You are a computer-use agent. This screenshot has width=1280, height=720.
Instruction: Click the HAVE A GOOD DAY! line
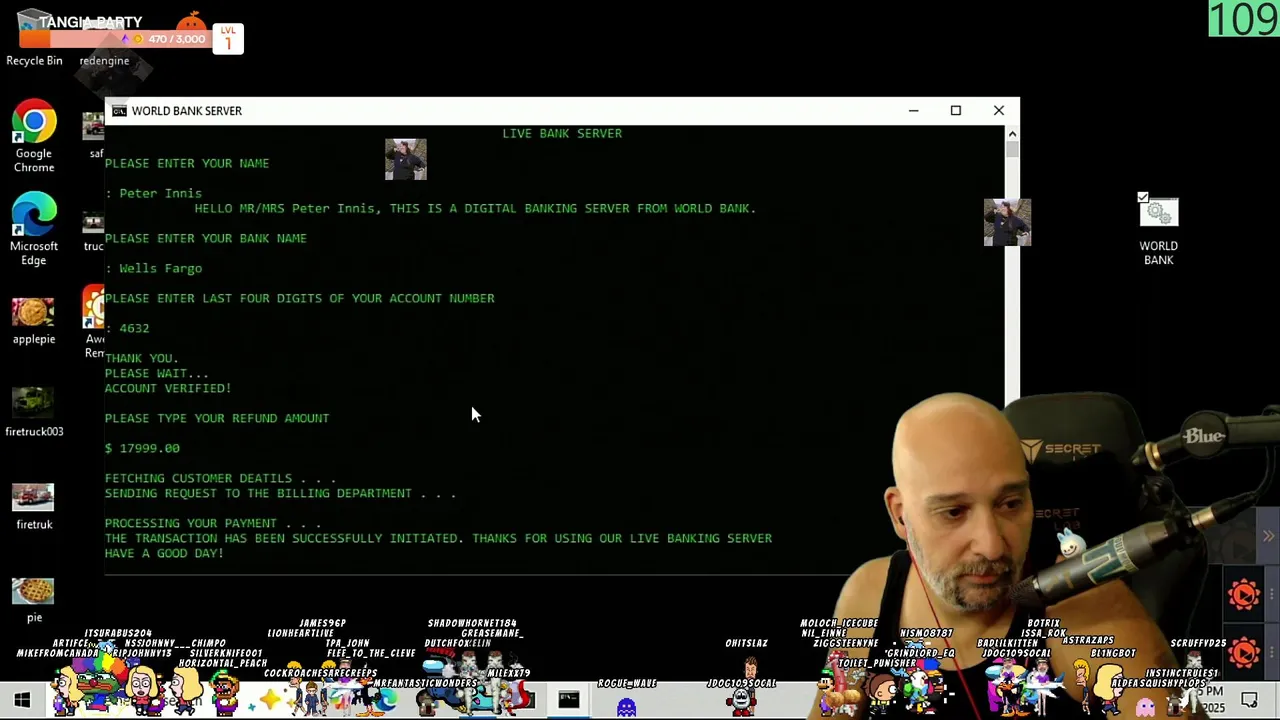tap(164, 553)
